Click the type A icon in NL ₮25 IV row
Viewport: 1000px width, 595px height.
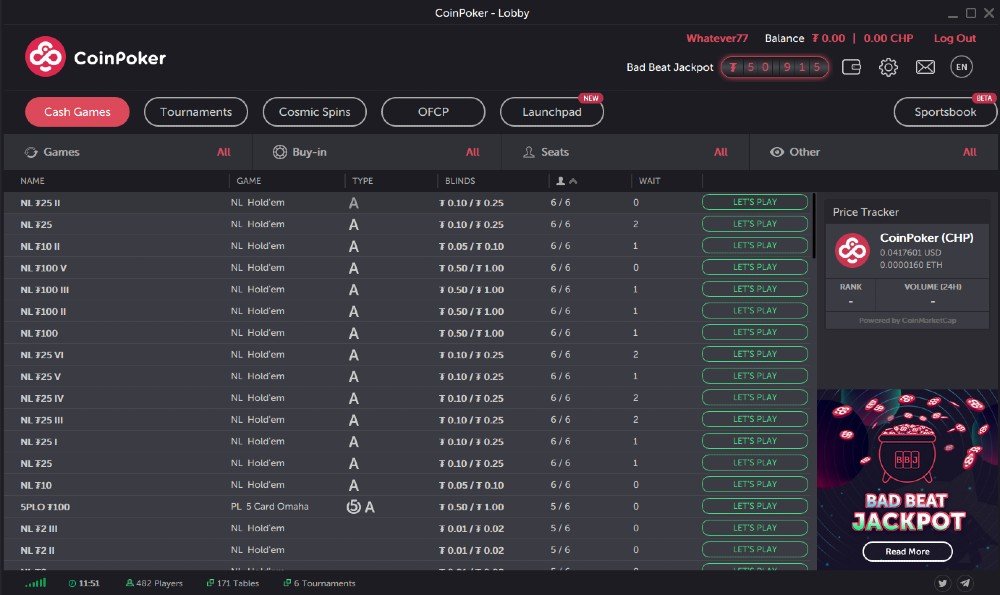[x=354, y=399]
